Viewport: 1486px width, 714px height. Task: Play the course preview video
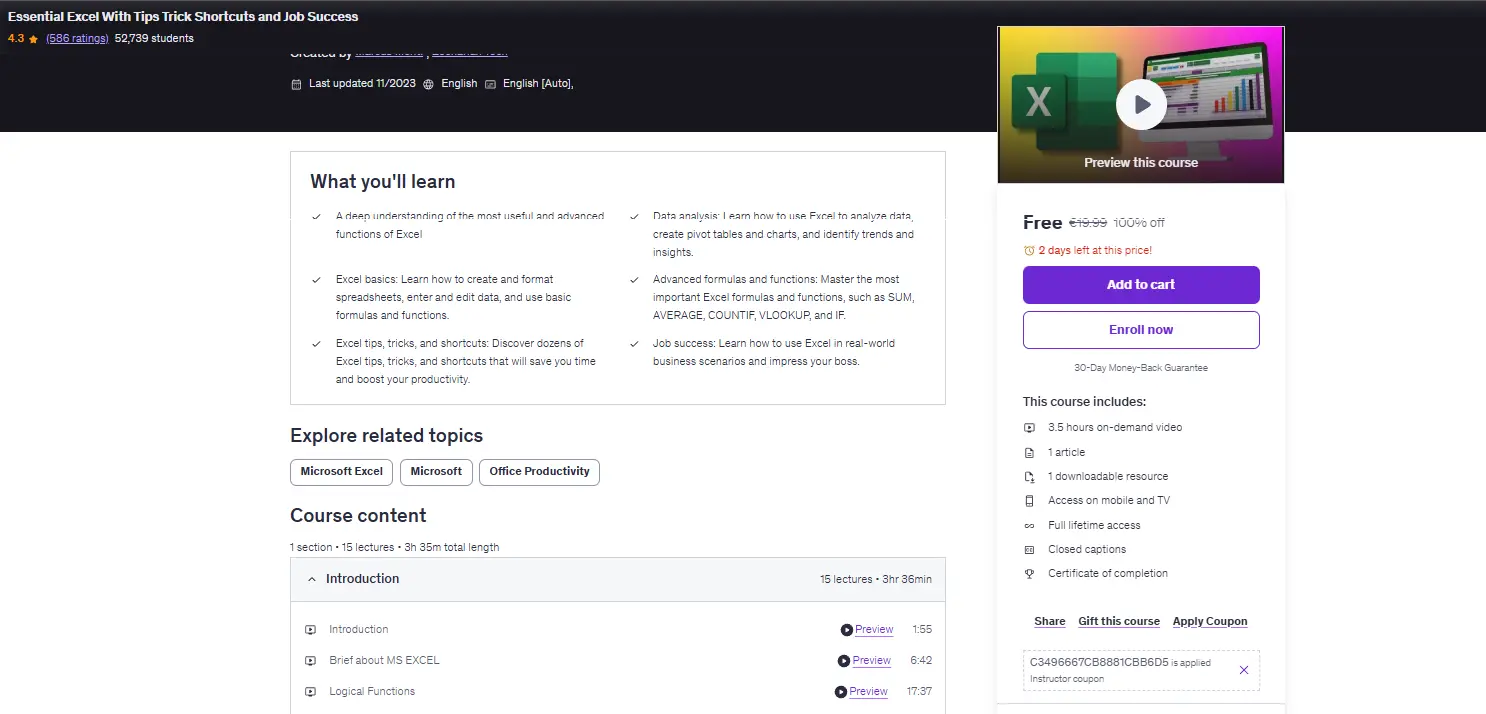pos(1141,104)
